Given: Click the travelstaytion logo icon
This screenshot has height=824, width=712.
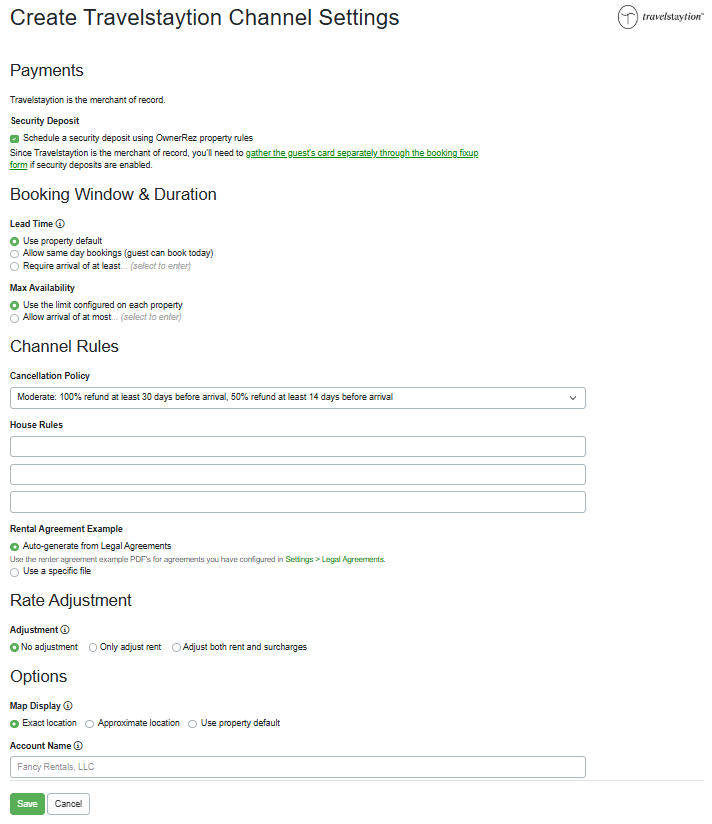Looking at the screenshot, I should click(x=628, y=17).
